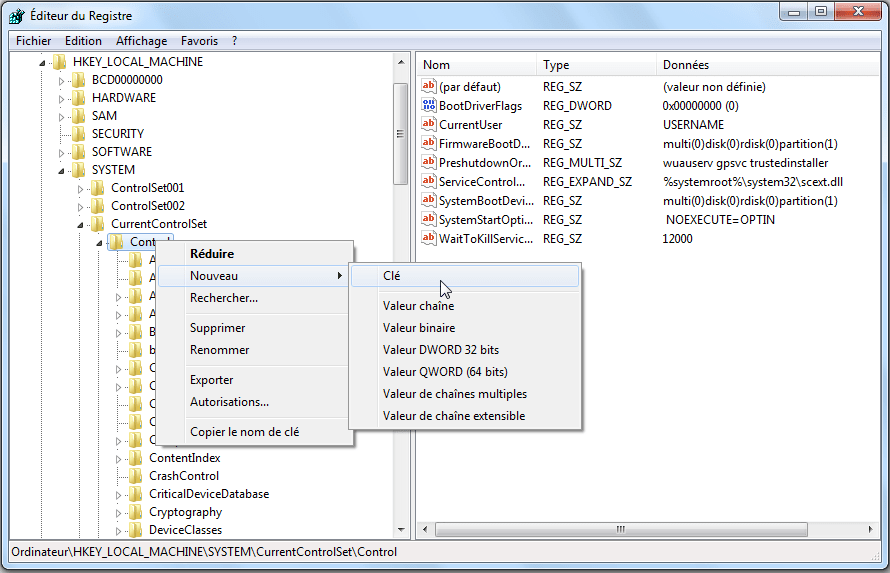The width and height of the screenshot is (890, 573).
Task: Expand the DeviceClasses key
Action: [x=118, y=531]
